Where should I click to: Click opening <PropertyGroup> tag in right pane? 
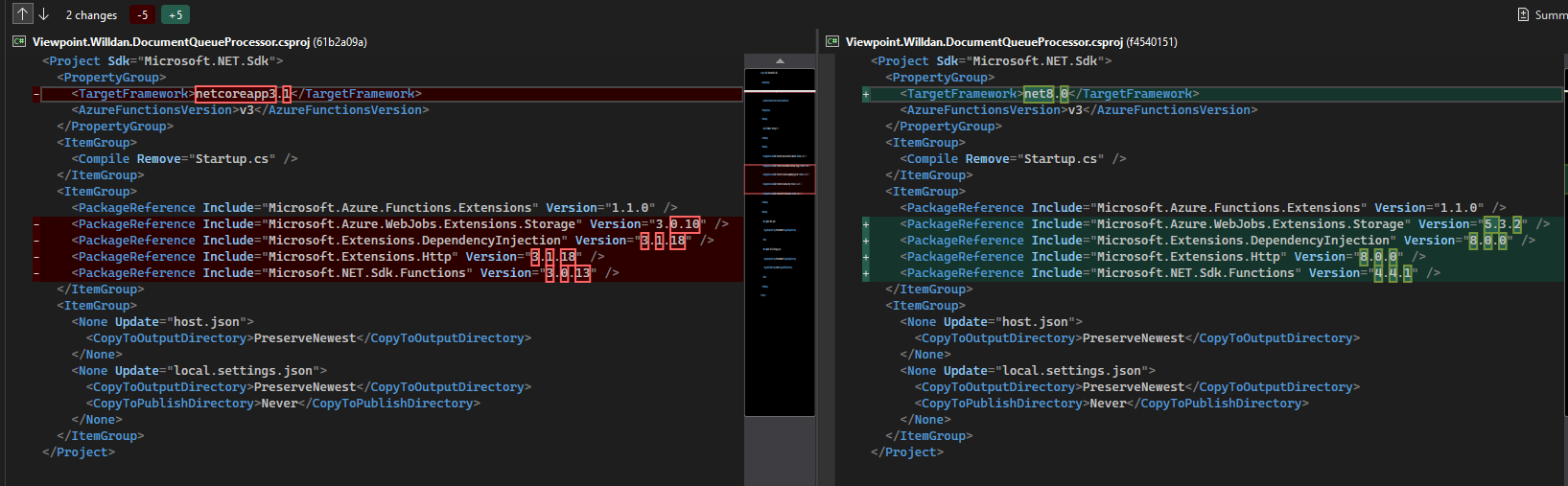coord(940,78)
